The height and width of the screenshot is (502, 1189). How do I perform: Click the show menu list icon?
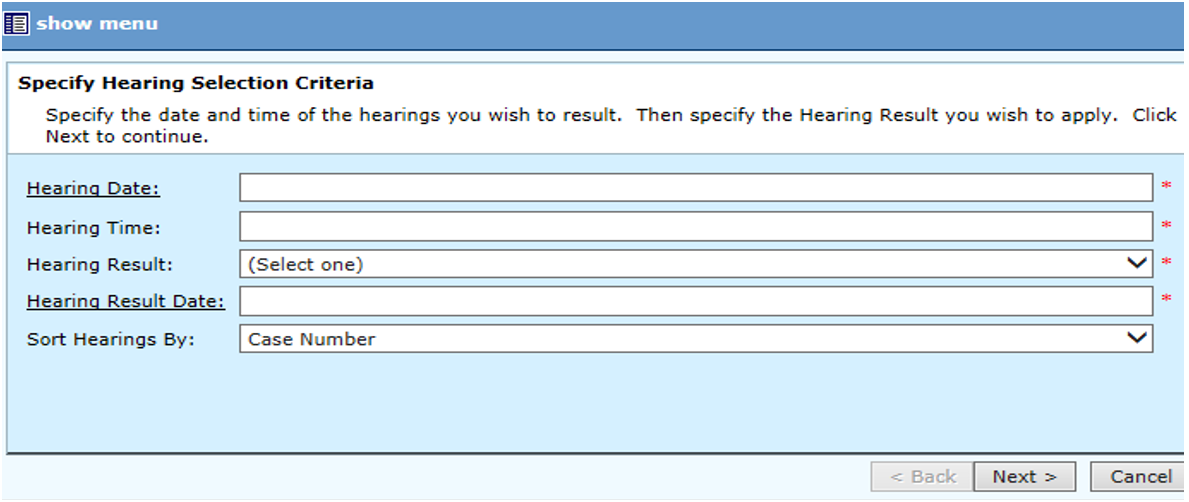(17, 23)
